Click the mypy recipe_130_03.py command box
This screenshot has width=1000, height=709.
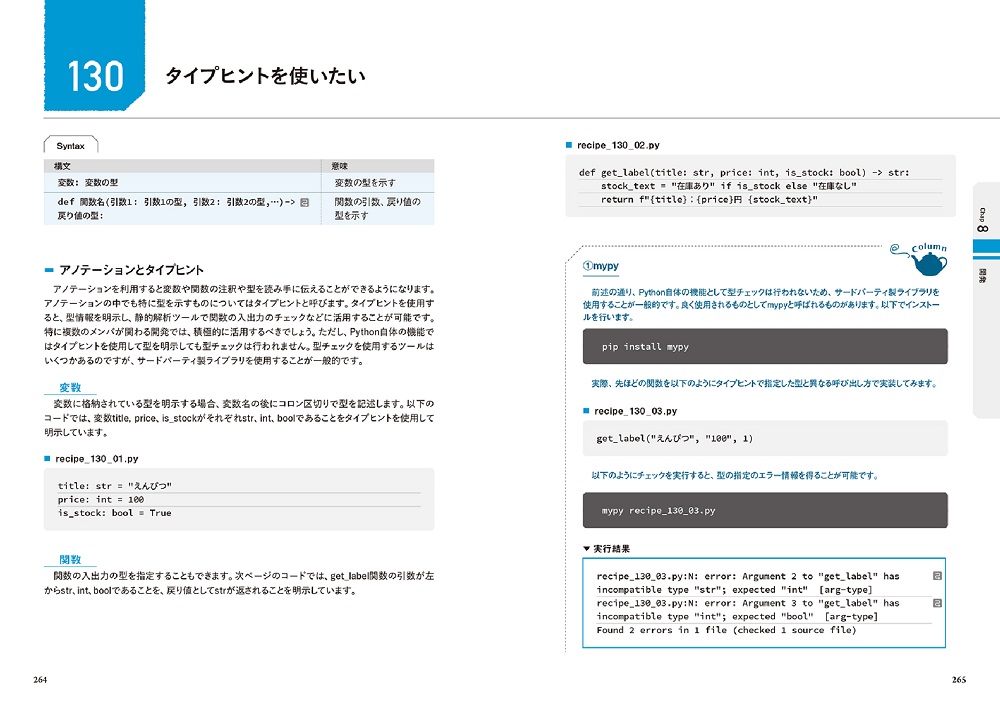point(765,510)
